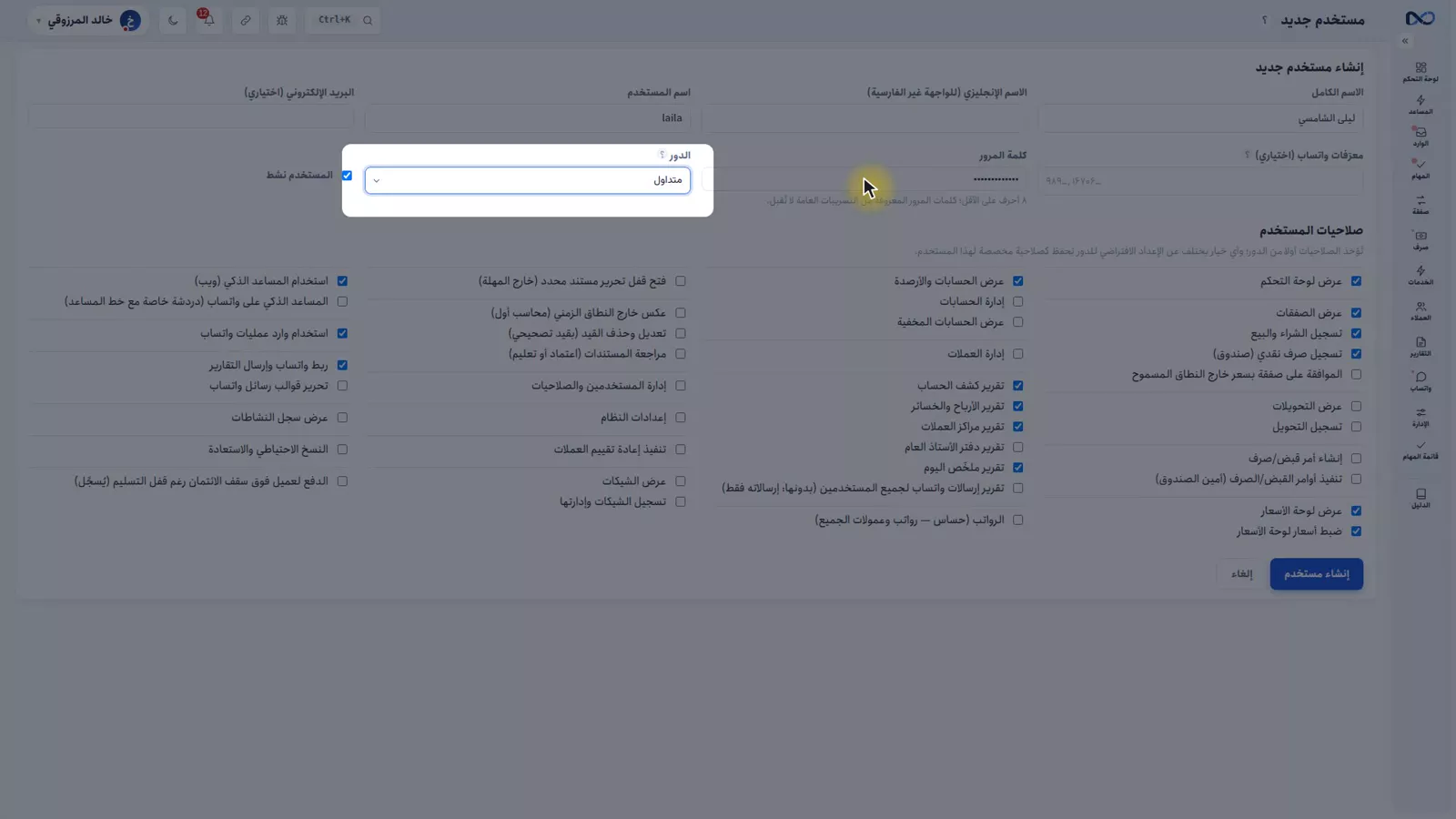Enable عرض التحويلات permission checkbox

(x=1356, y=407)
